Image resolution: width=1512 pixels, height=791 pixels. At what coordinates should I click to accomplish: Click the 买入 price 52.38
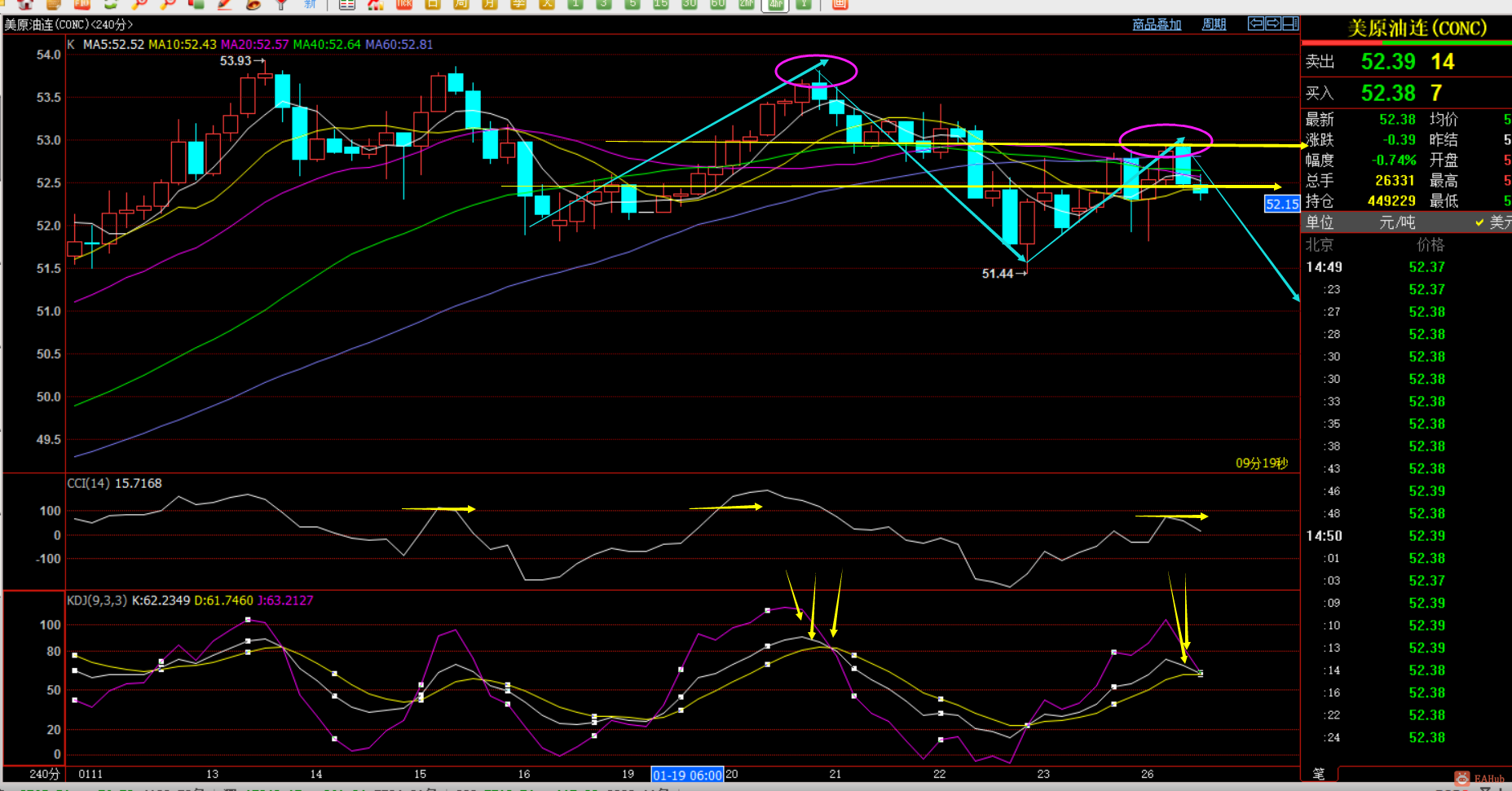(1388, 93)
